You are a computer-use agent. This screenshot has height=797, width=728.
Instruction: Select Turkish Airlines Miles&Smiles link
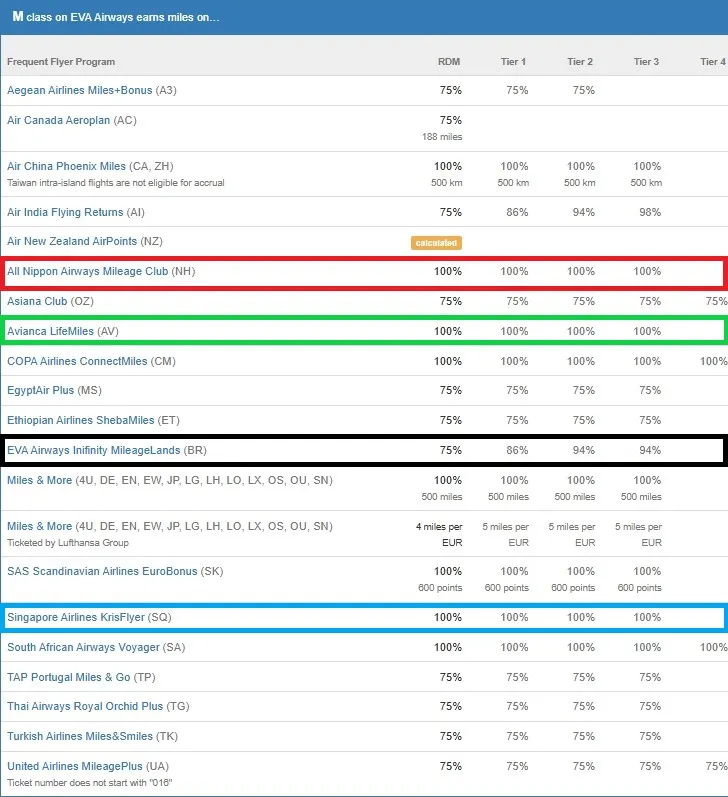click(x=80, y=737)
